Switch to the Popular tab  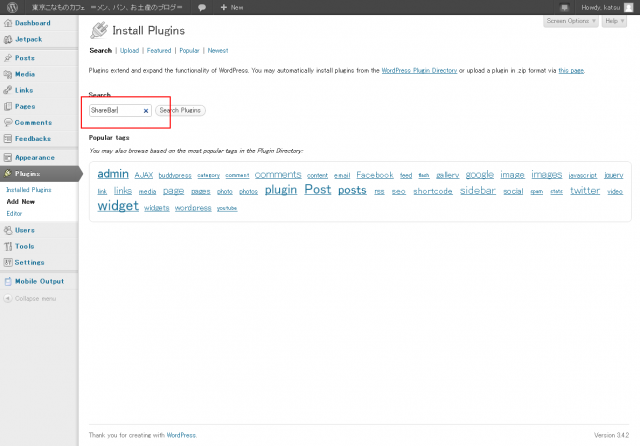[x=189, y=51]
